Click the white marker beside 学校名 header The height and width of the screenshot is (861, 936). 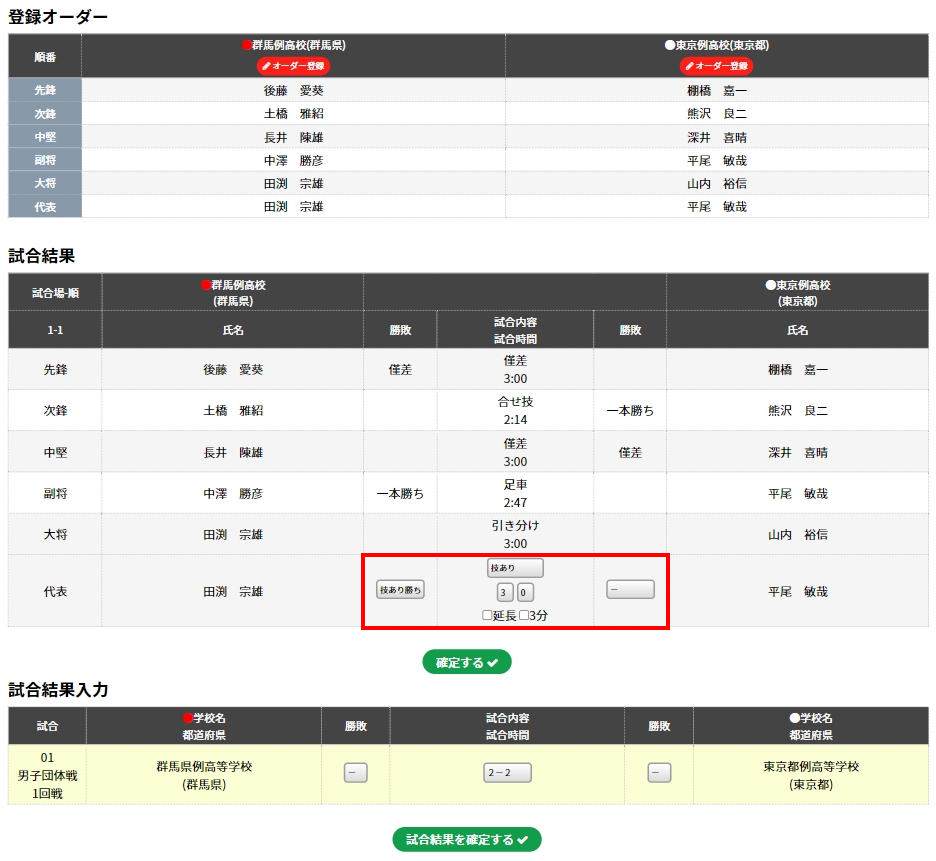click(x=795, y=718)
